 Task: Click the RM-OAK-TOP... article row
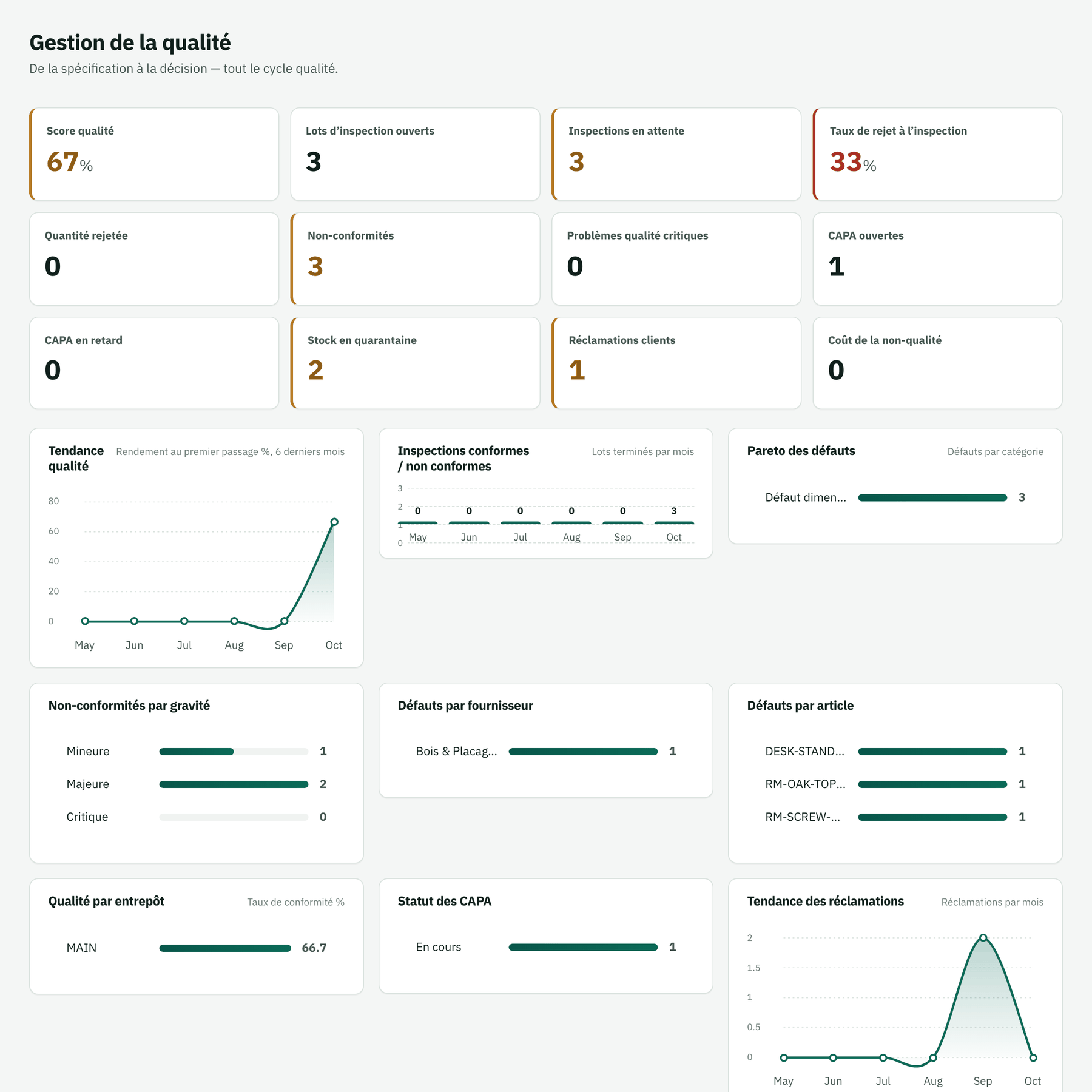point(895,784)
